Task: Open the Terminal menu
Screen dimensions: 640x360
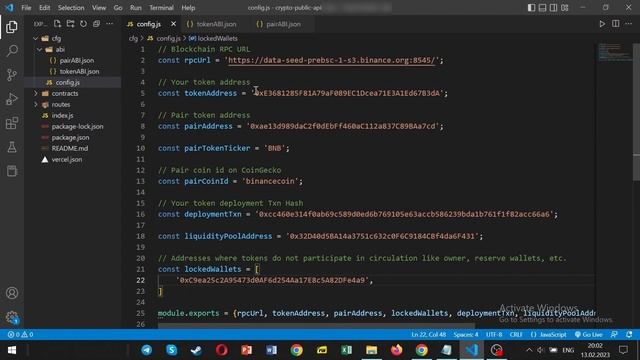Action: pyautogui.click(x=161, y=8)
